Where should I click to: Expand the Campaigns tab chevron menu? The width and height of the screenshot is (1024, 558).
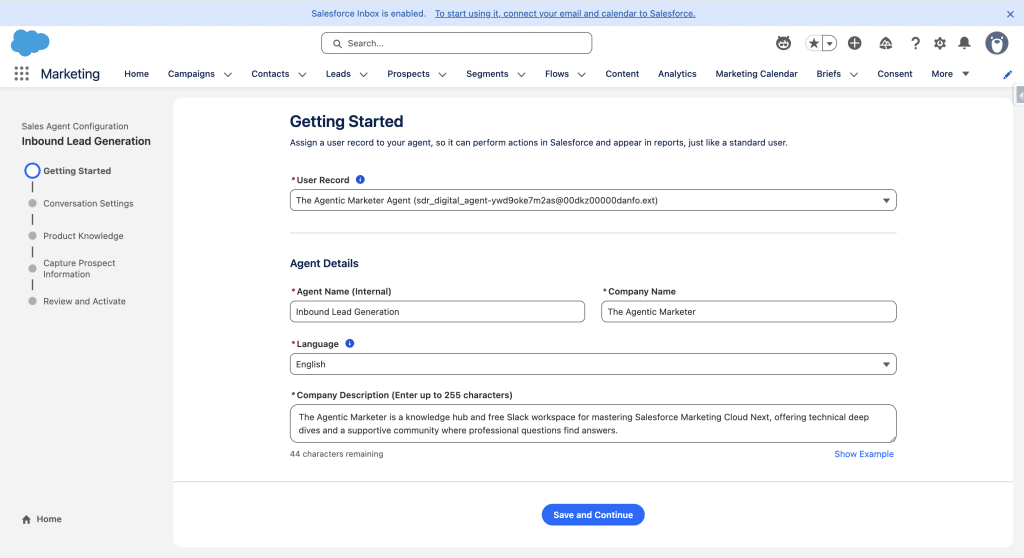228,74
